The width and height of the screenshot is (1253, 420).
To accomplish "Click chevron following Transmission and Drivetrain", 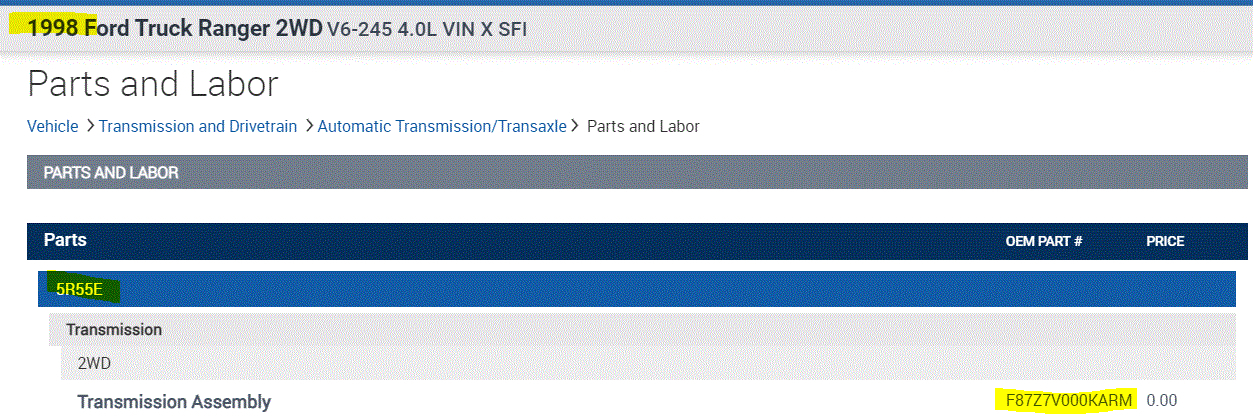I will [308, 126].
